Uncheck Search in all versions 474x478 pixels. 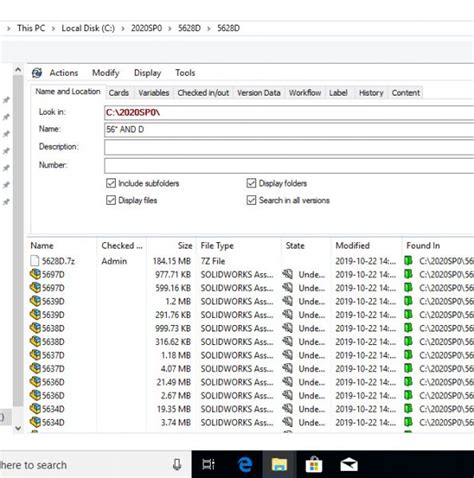tap(251, 200)
